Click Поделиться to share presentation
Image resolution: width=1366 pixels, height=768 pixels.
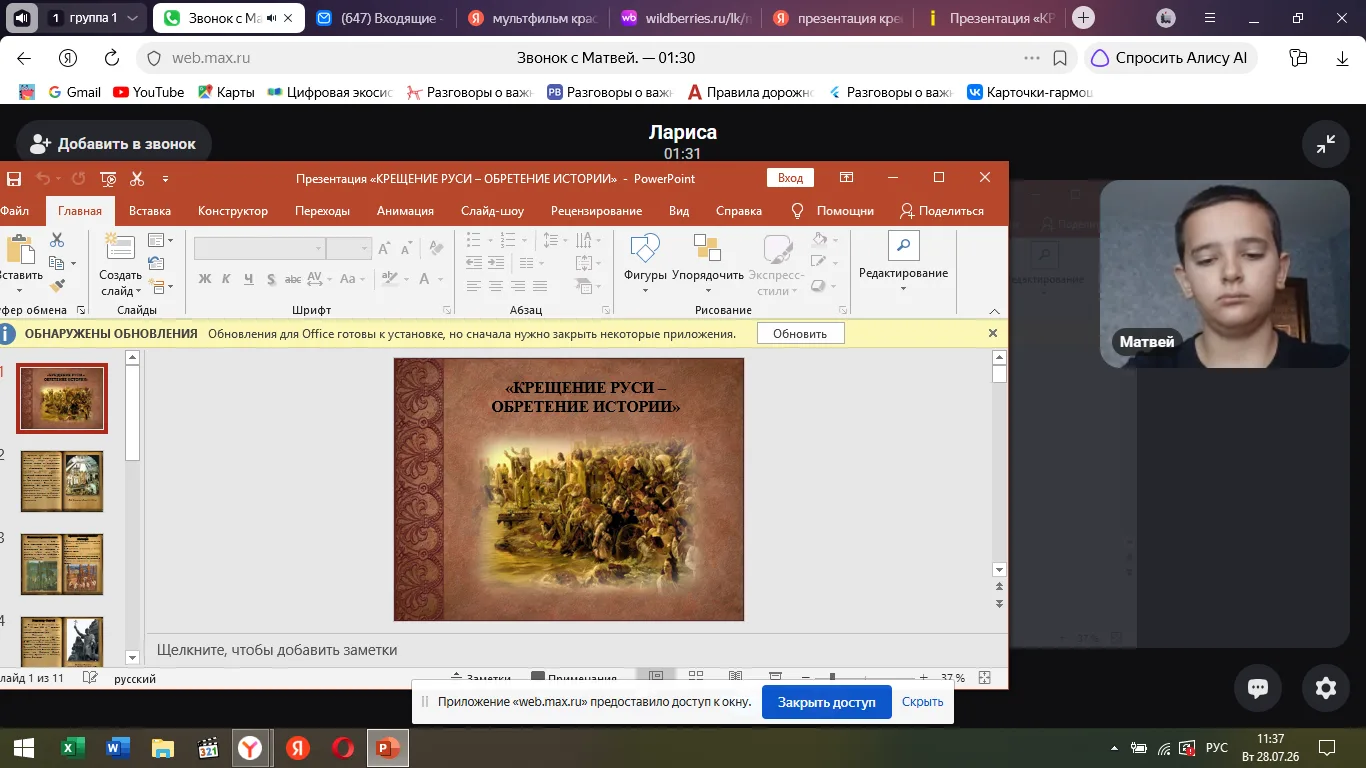coord(942,211)
